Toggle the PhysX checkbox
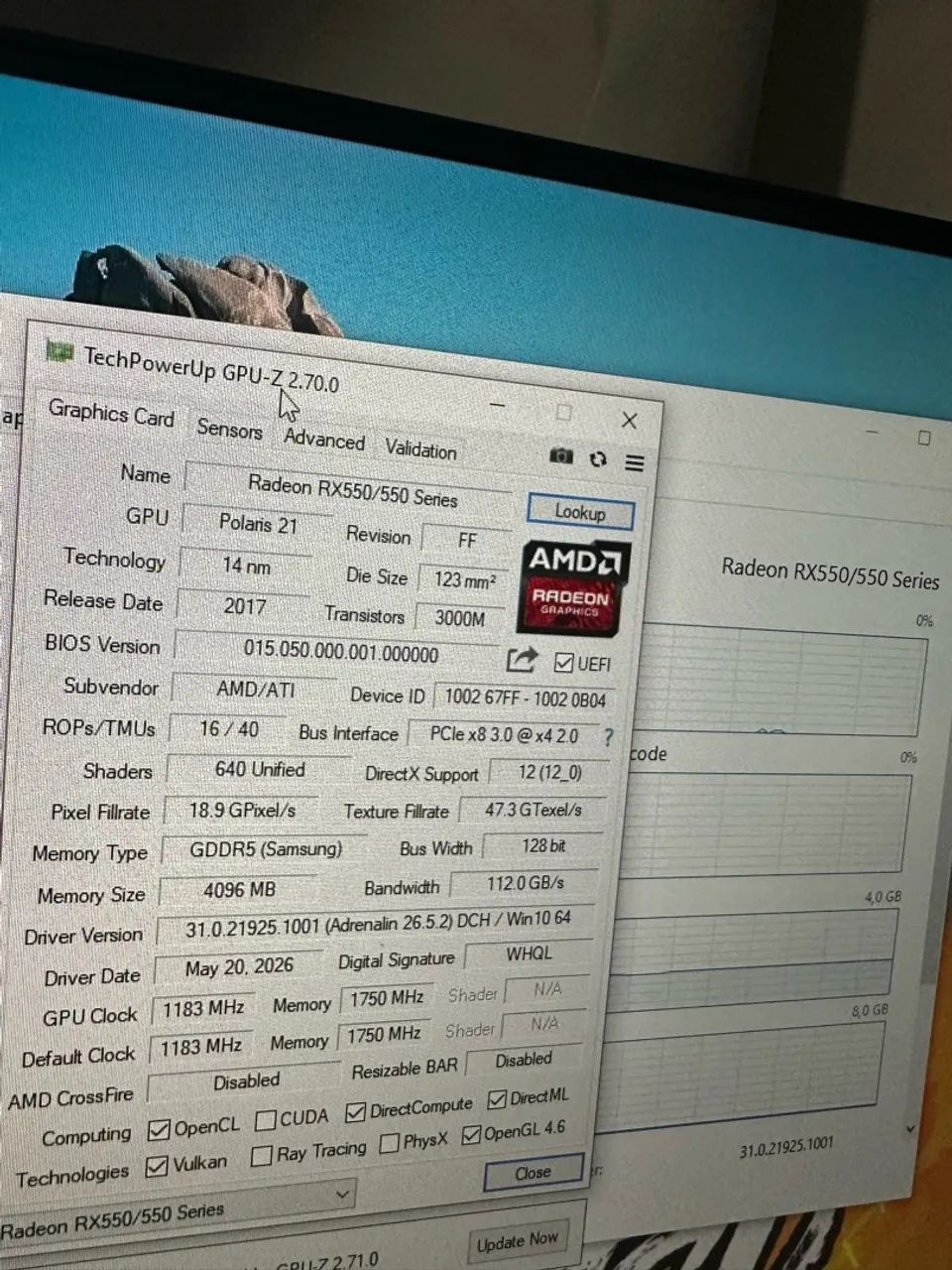This screenshot has height=1270, width=952. tap(390, 1144)
